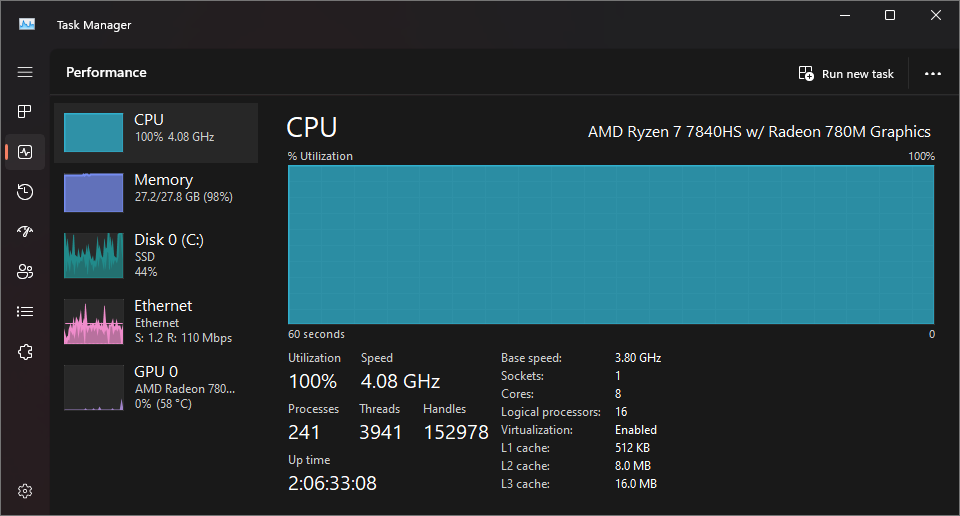The width and height of the screenshot is (960, 516).
Task: Select GPU 0 AMD Radeon entry
Action: coord(156,387)
